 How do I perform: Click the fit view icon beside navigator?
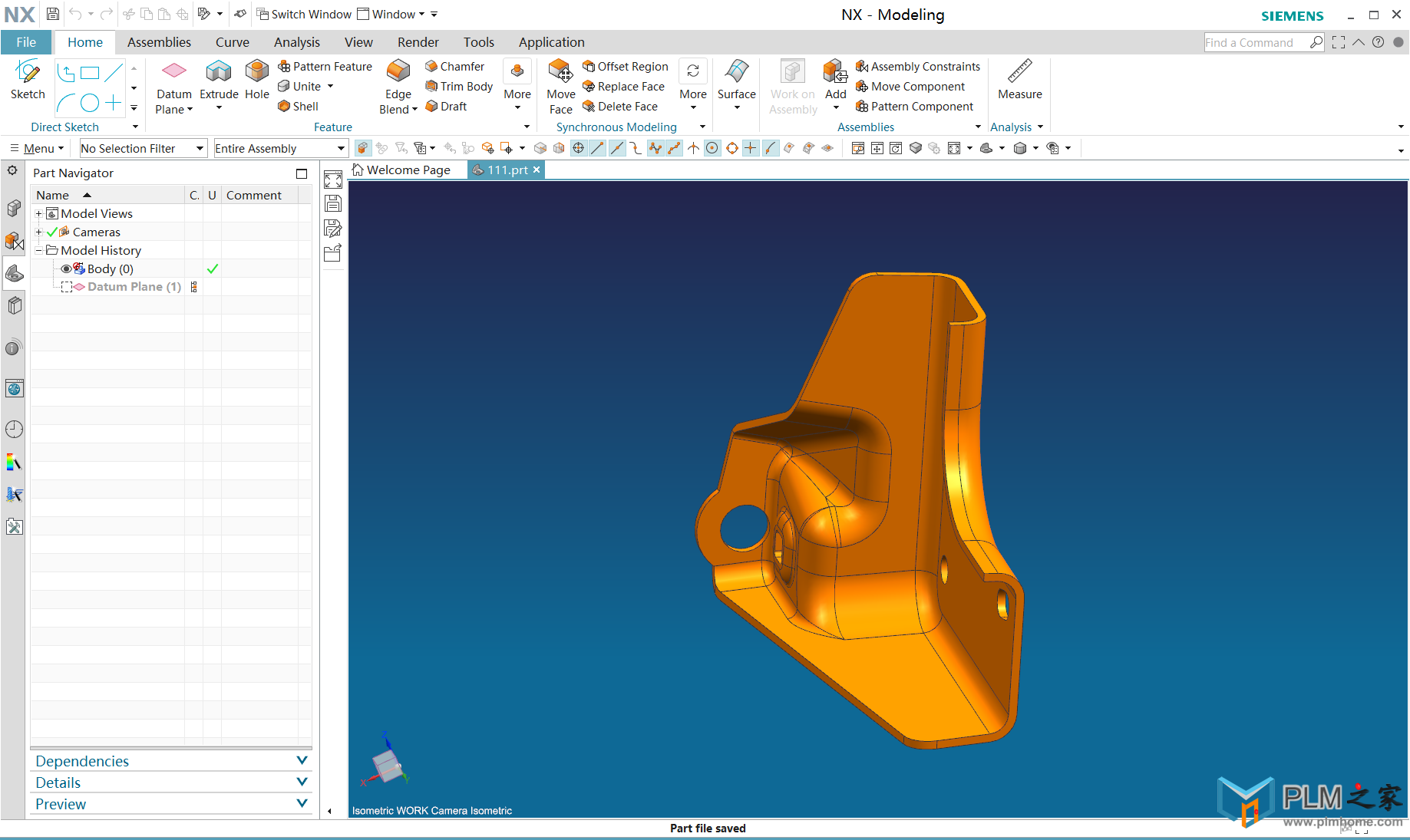click(x=333, y=180)
